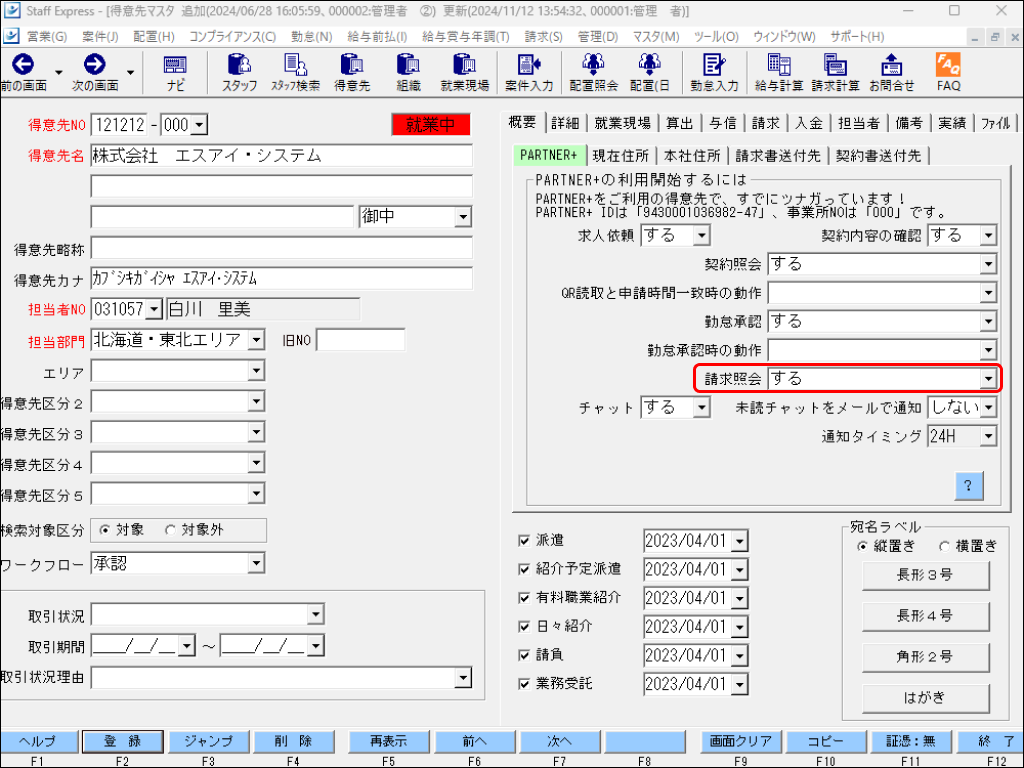Click the 旧NO input field

click(360, 340)
